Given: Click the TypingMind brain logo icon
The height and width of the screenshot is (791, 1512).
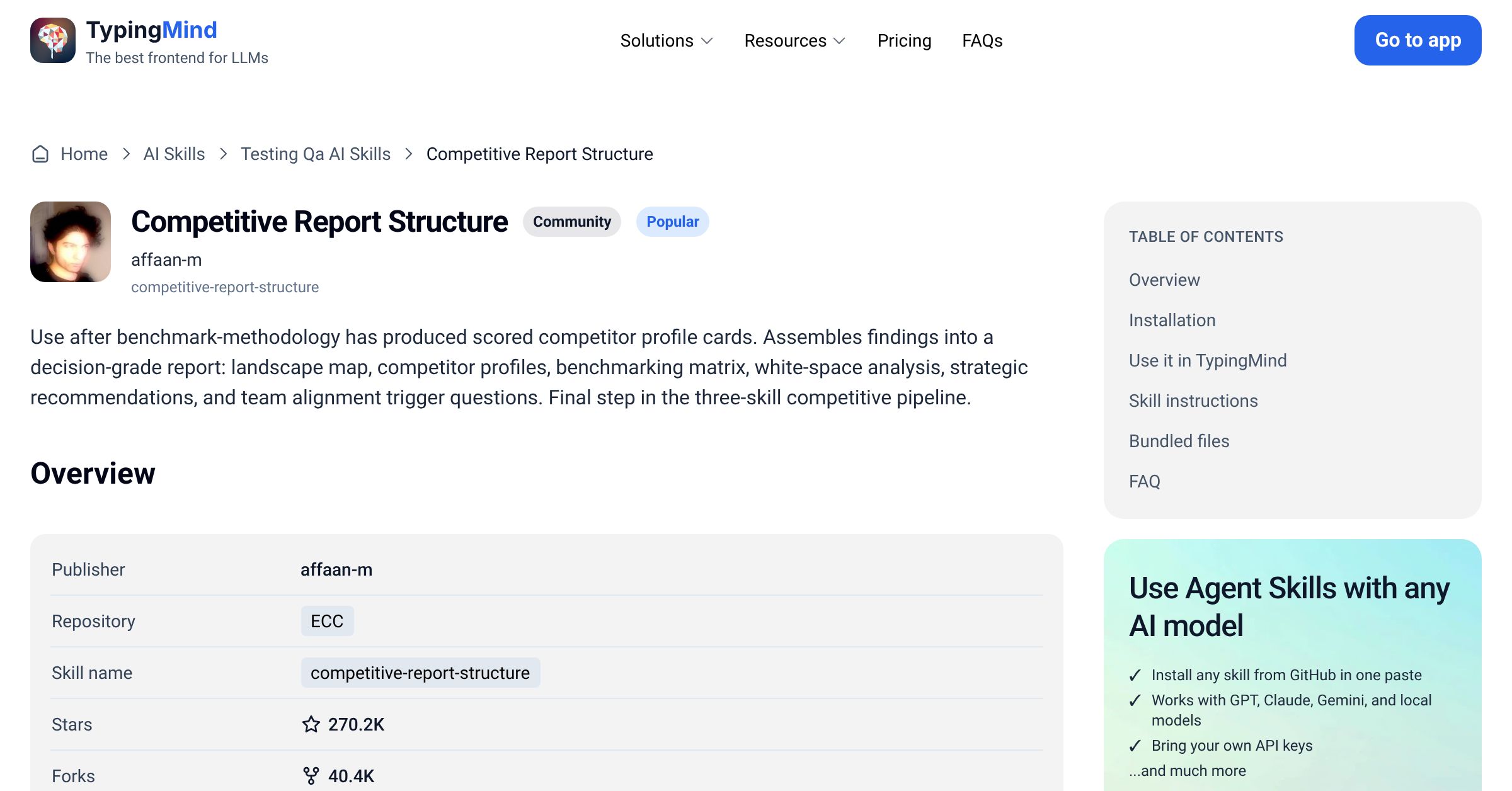Looking at the screenshot, I should point(53,40).
